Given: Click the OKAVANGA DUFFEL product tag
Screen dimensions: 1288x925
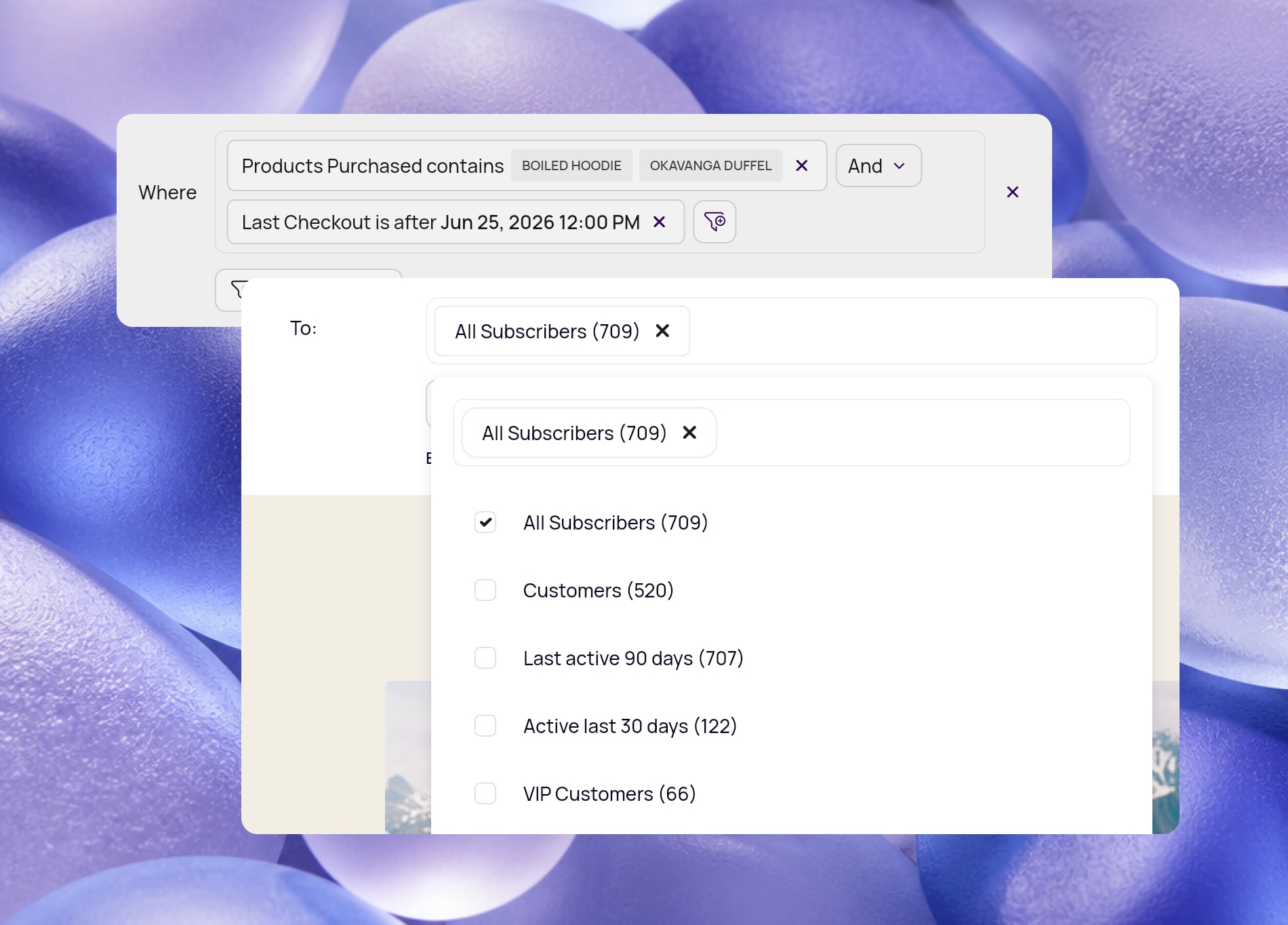Looking at the screenshot, I should (x=710, y=165).
